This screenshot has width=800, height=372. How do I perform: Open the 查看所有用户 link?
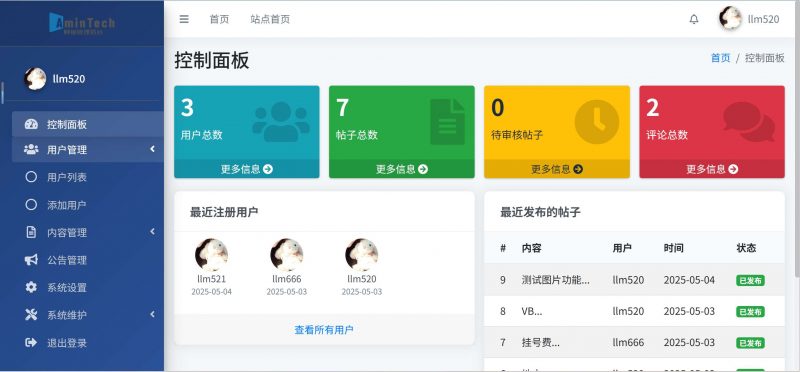pos(324,330)
